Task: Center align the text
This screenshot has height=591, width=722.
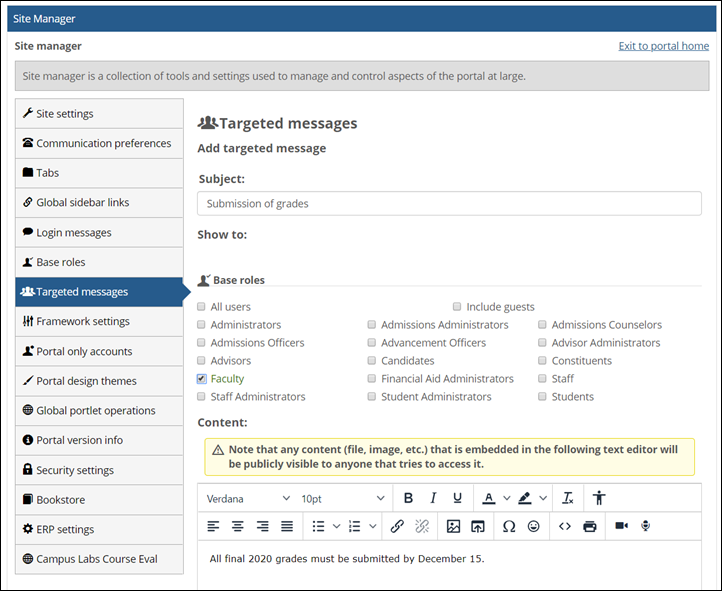Action: (x=238, y=526)
